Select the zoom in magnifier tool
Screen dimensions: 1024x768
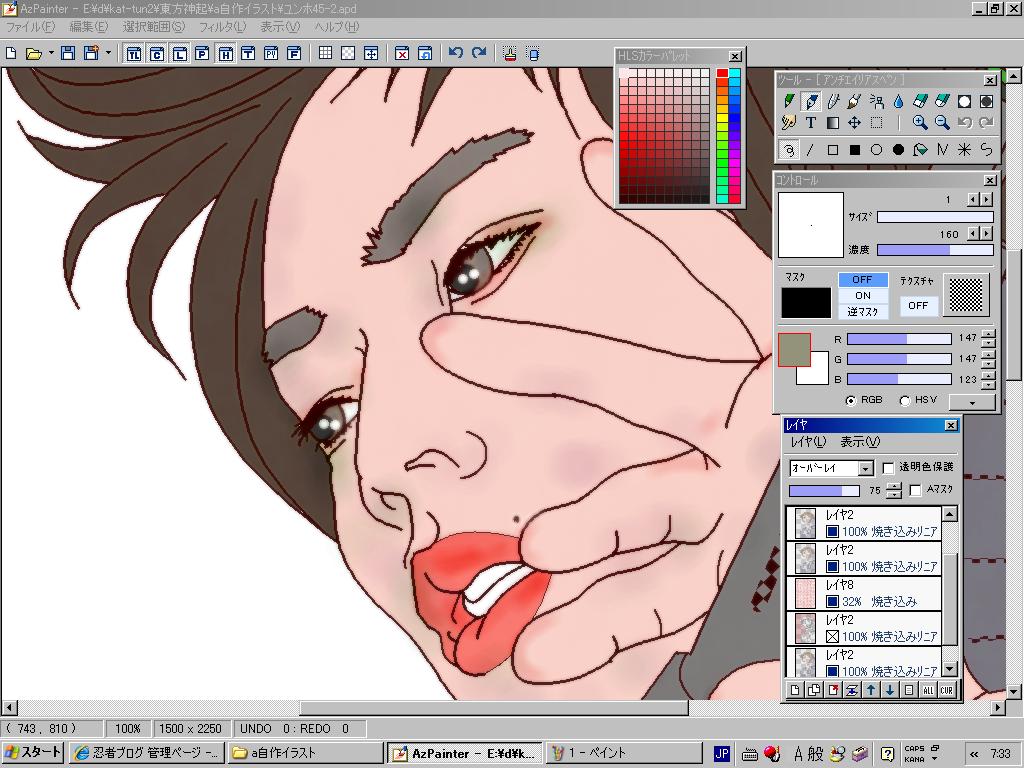tap(920, 123)
